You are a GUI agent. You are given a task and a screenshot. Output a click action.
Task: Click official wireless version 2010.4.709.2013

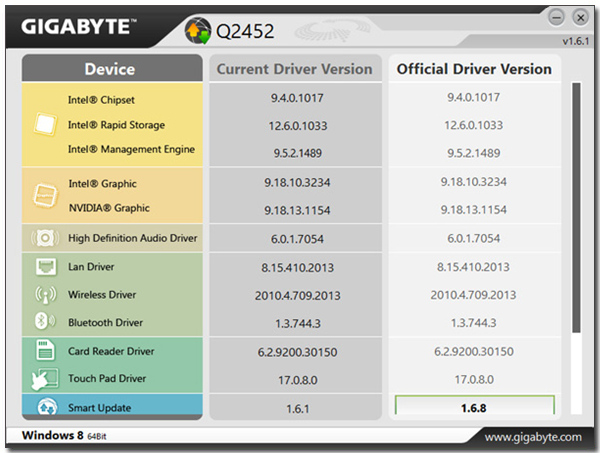pos(473,295)
